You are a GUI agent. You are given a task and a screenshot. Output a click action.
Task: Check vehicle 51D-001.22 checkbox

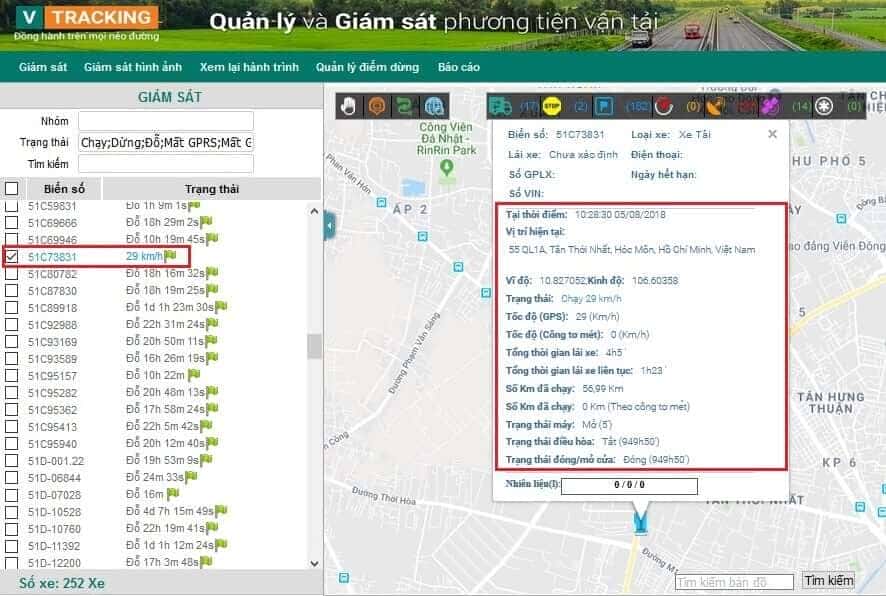click(x=11, y=460)
